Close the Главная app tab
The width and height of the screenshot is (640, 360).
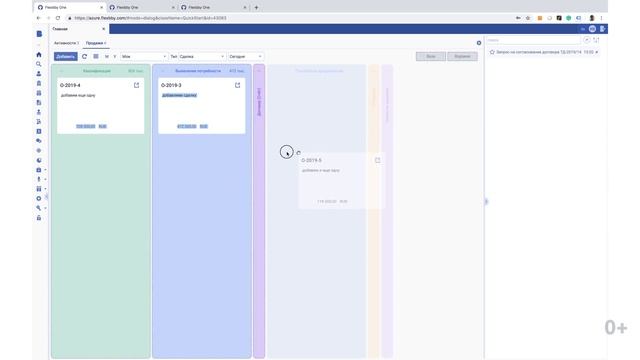click(104, 29)
